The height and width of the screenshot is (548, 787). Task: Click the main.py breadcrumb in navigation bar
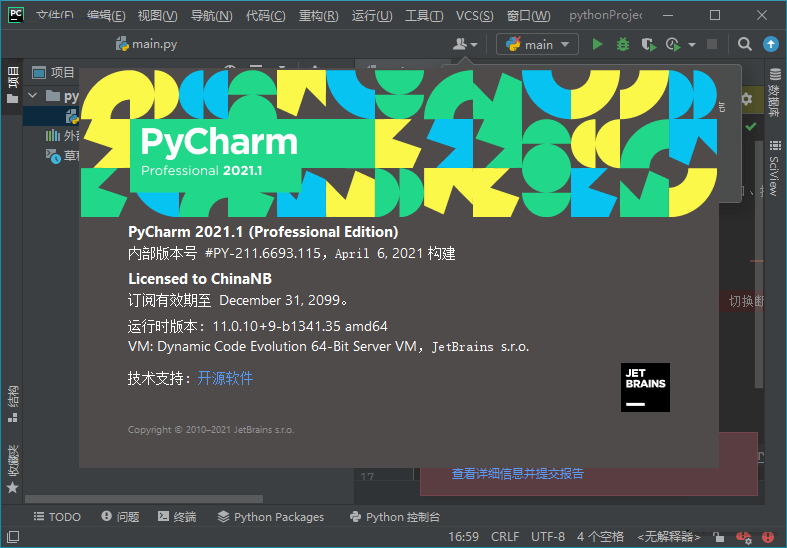[147, 44]
